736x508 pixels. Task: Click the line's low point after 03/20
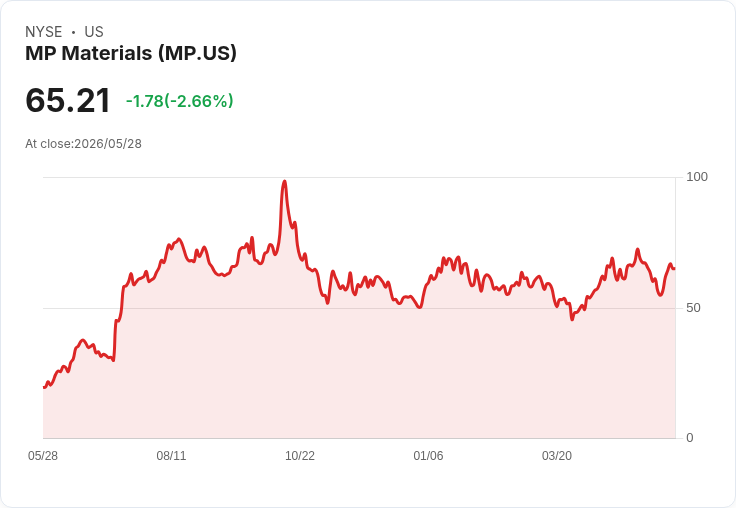click(572, 320)
